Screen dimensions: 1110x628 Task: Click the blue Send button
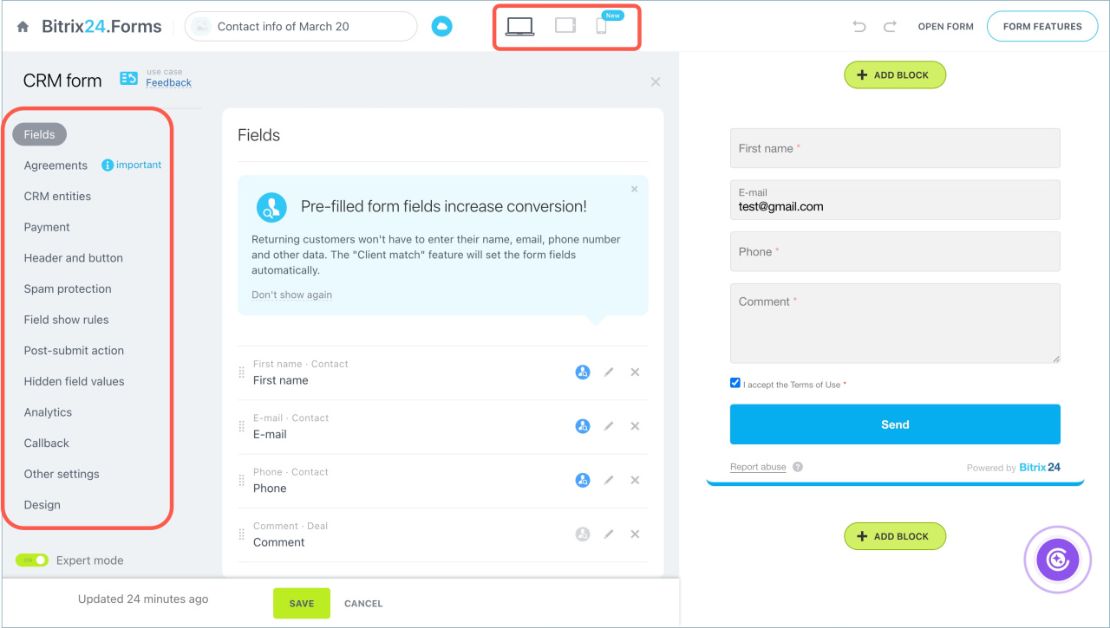click(895, 424)
